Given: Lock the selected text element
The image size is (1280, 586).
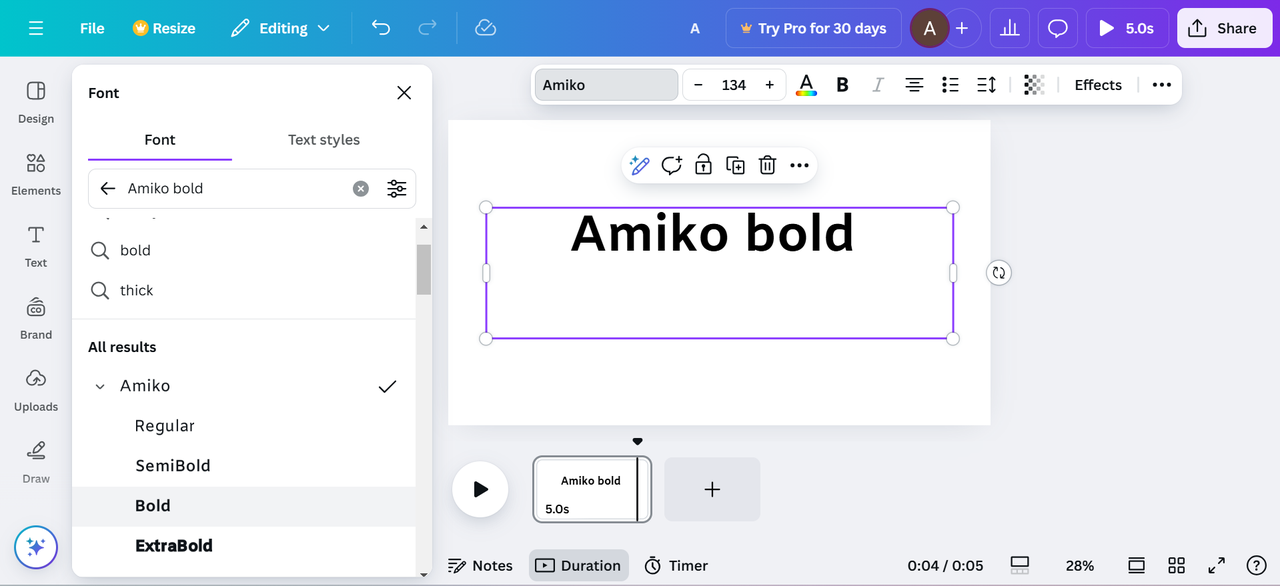Looking at the screenshot, I should click(703, 165).
